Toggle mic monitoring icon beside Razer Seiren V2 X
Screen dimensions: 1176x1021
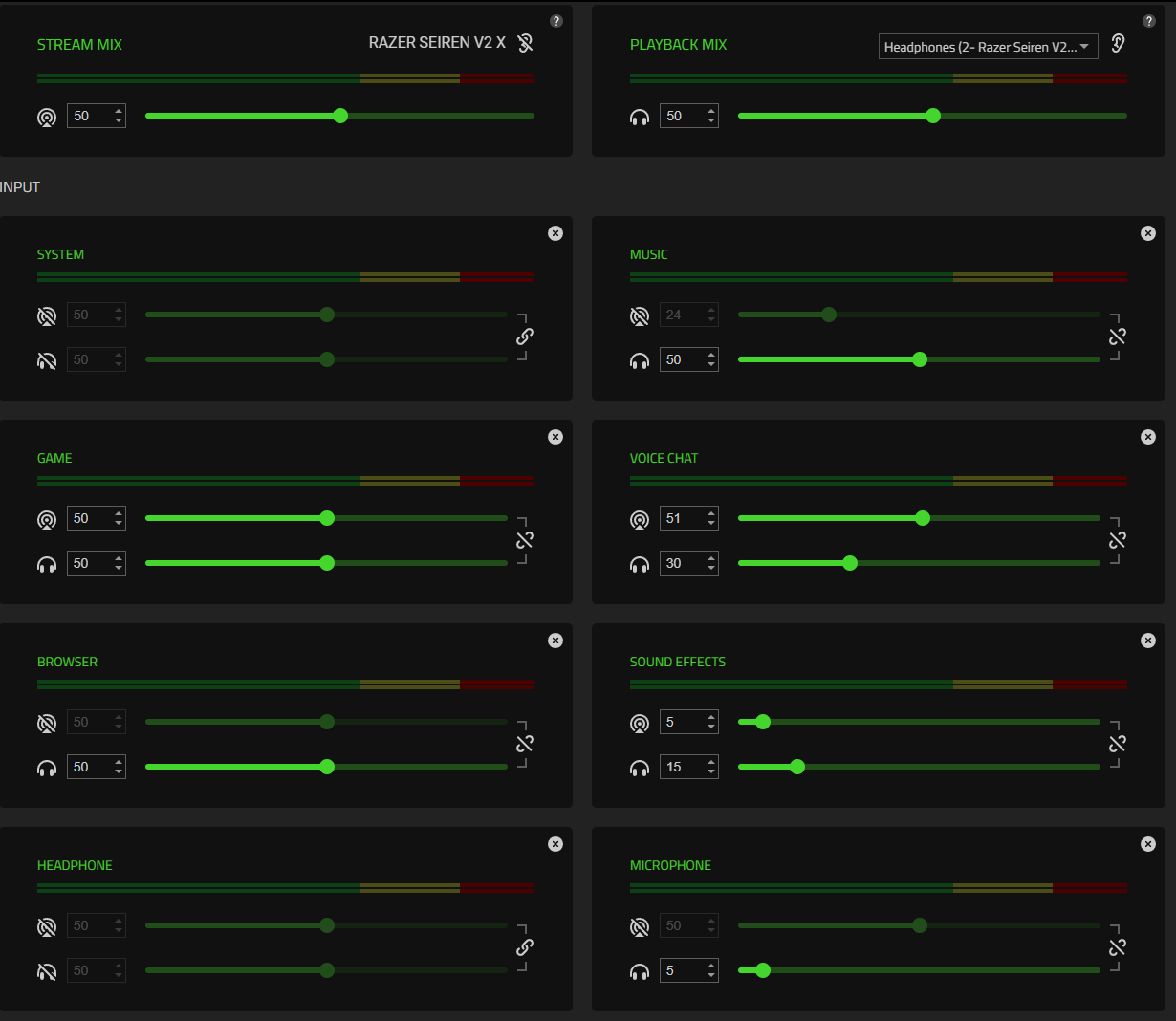coord(525,43)
